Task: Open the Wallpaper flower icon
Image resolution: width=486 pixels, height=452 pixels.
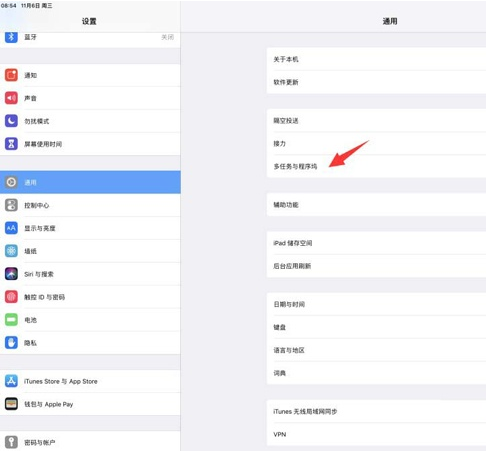Action: pos(11,251)
